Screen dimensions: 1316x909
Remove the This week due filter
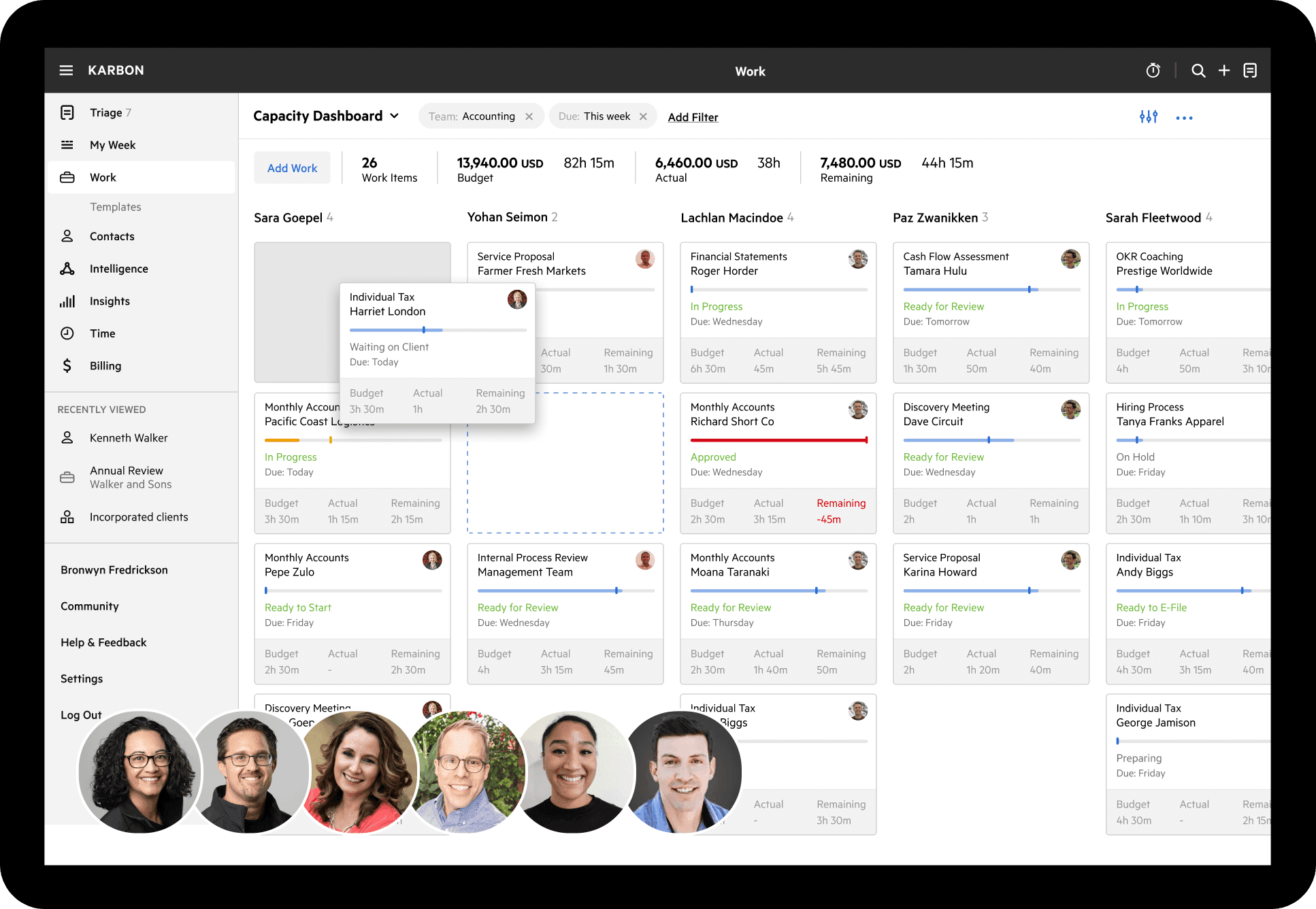coord(642,116)
